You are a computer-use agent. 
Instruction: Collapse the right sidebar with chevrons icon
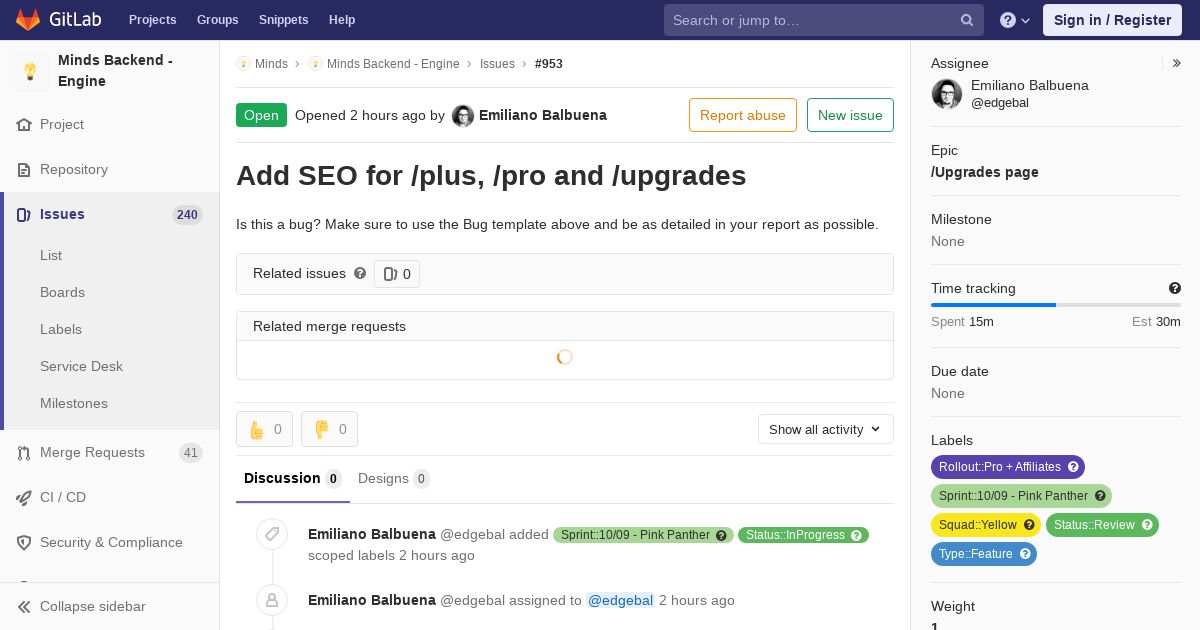1176,63
